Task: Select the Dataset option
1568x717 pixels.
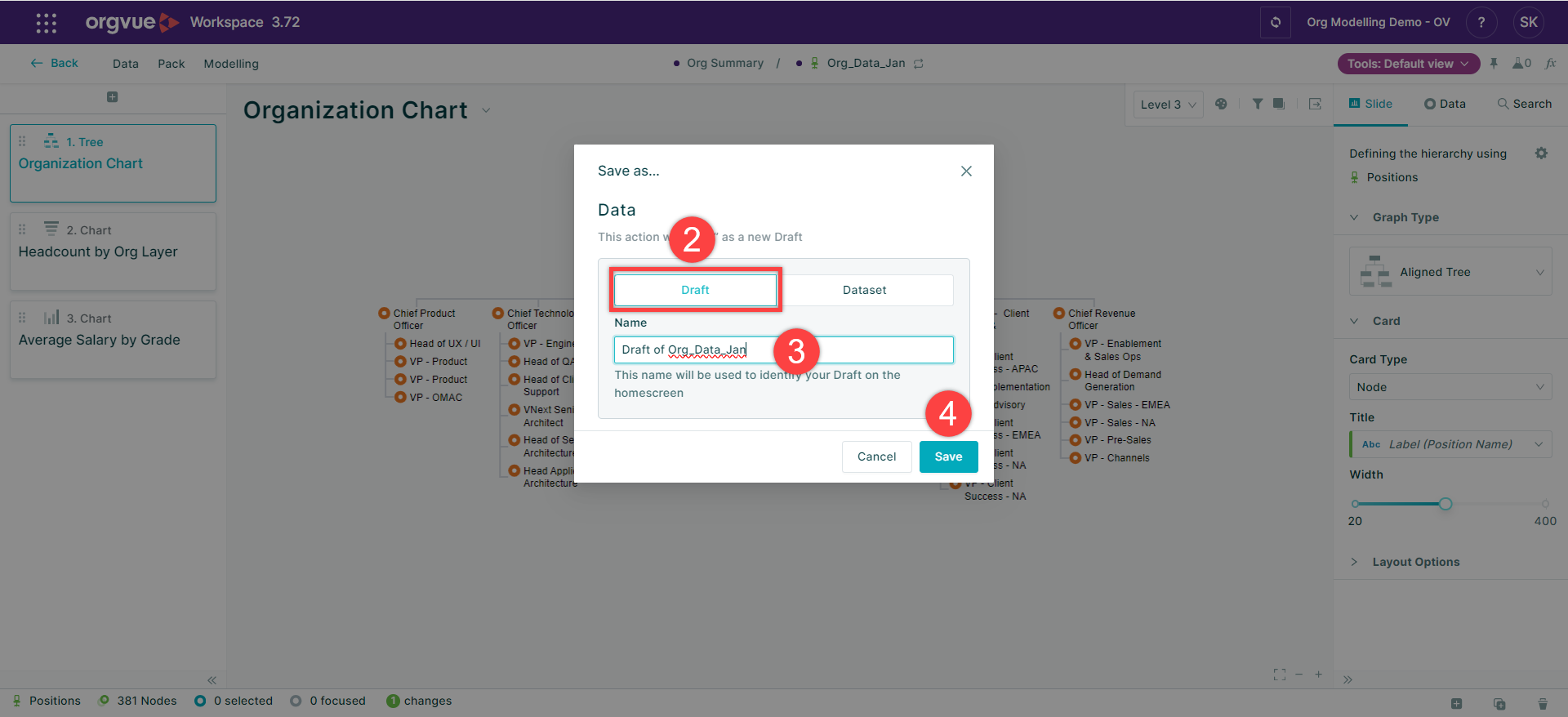Action: pos(864,290)
